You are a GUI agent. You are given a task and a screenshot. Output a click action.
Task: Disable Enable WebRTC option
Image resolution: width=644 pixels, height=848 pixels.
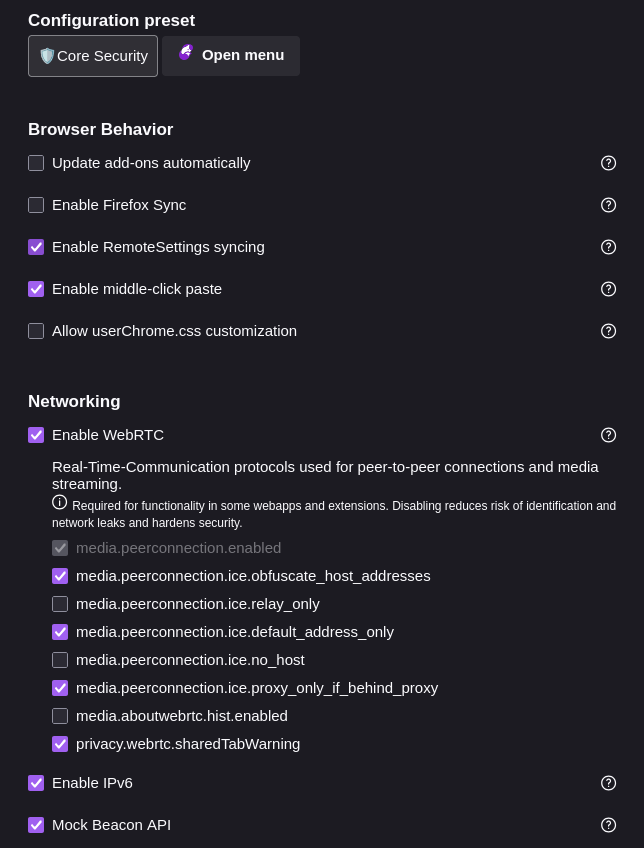36,435
